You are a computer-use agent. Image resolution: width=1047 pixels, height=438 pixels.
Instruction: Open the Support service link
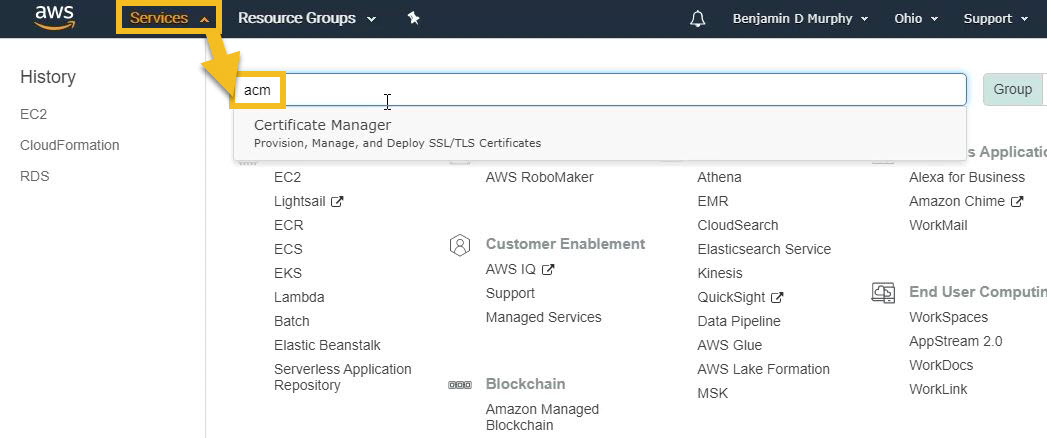(x=510, y=293)
